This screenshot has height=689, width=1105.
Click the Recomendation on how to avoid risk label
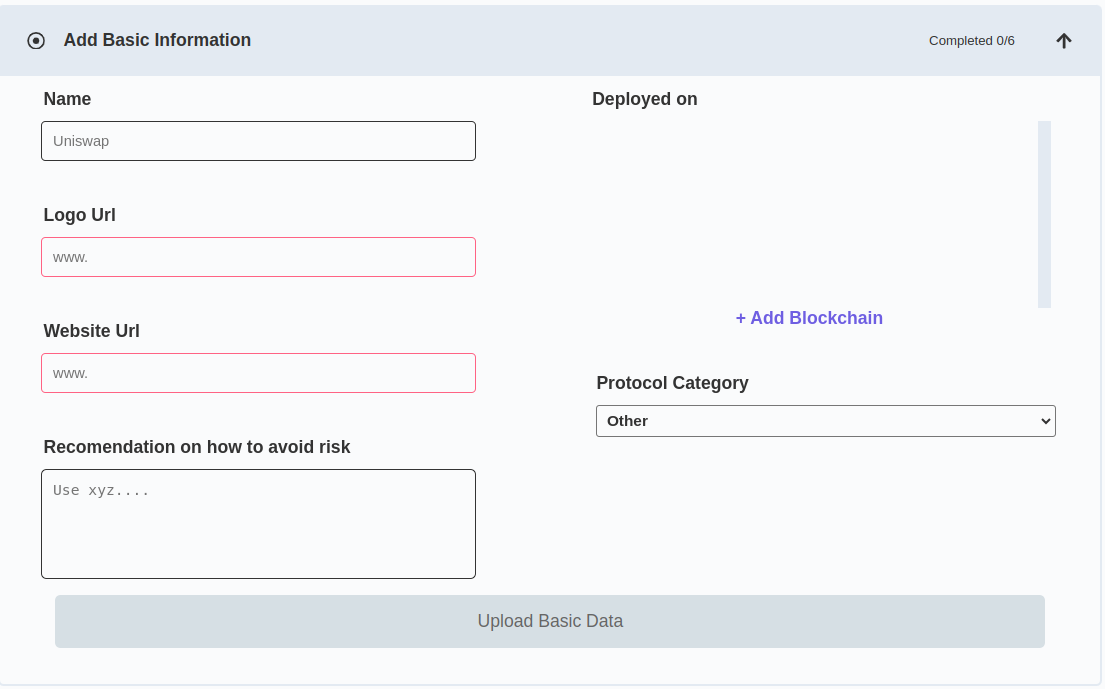pyautogui.click(x=197, y=447)
